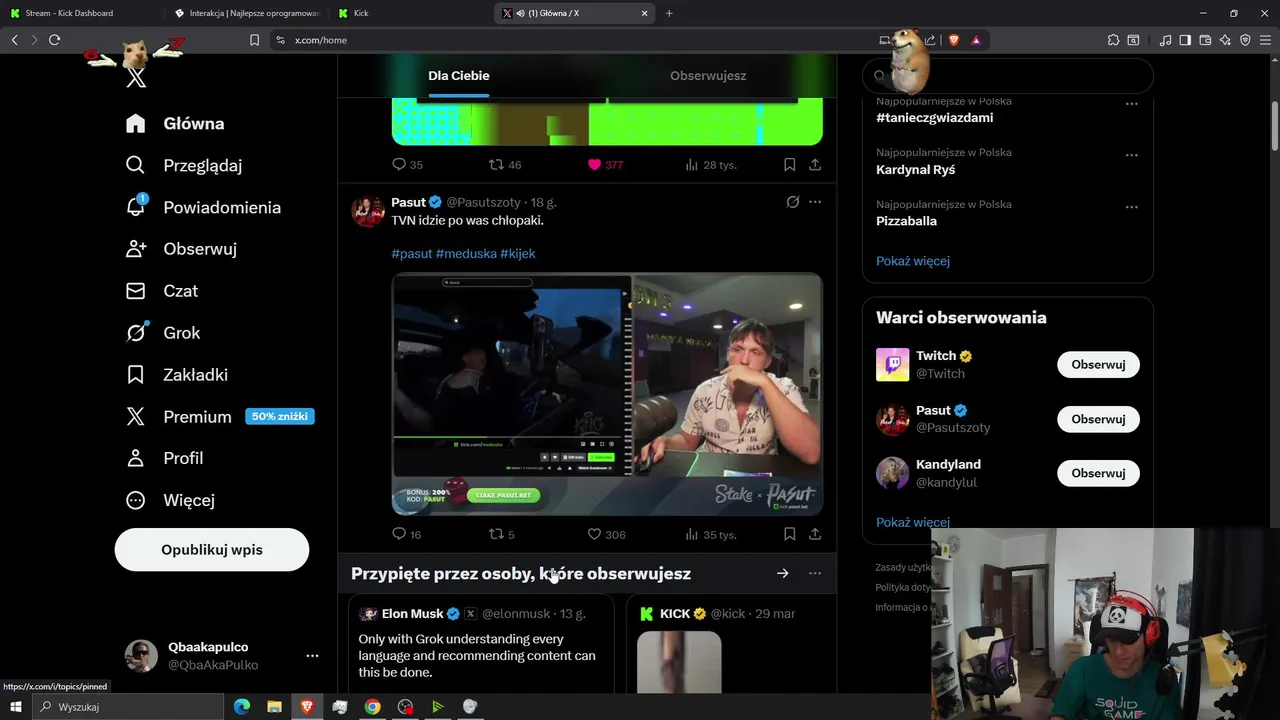The image size is (1280, 720).
Task: Click the reply icon on Pasut's post
Action: point(399,534)
